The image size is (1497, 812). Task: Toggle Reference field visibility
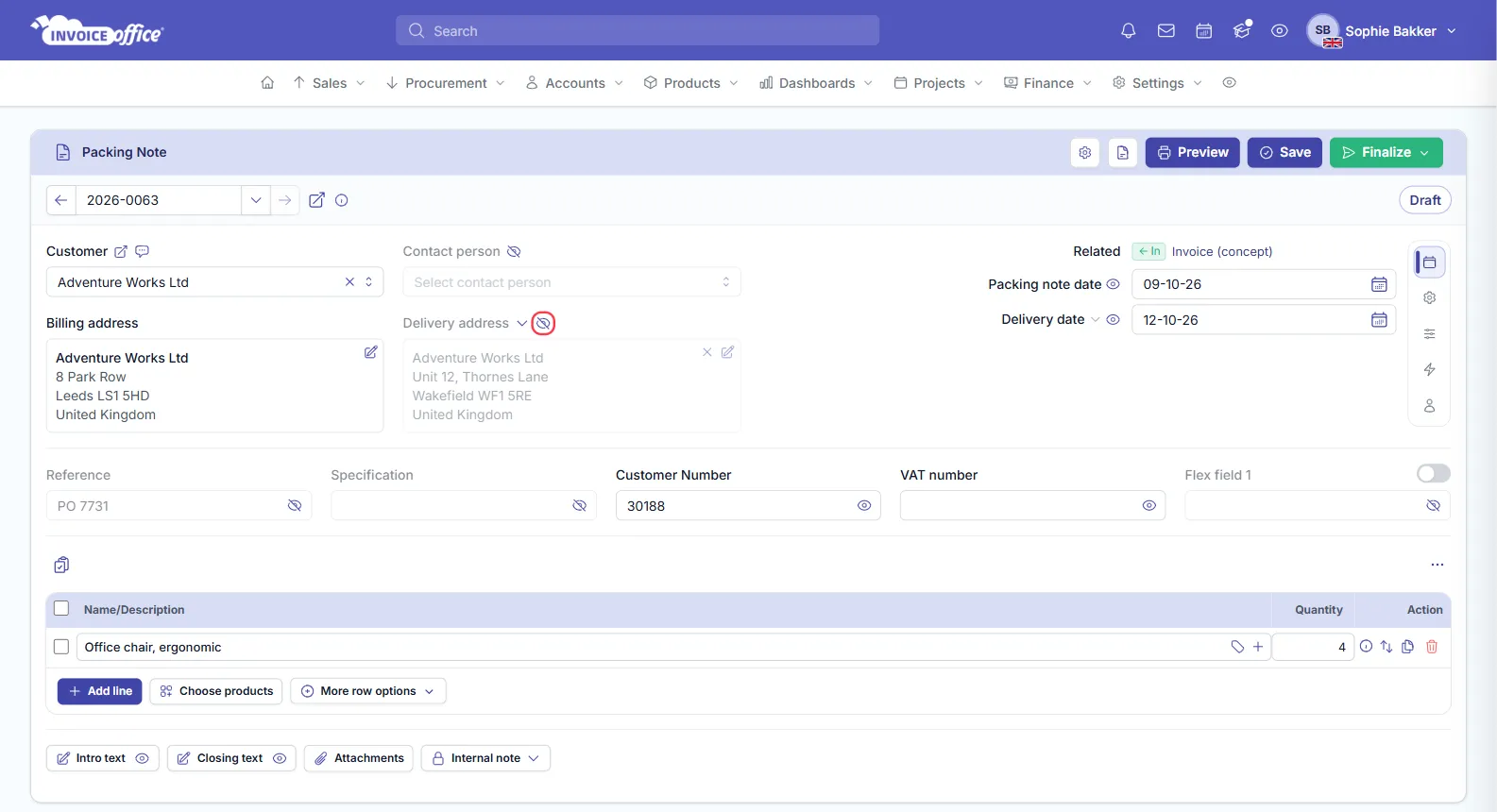(x=295, y=506)
